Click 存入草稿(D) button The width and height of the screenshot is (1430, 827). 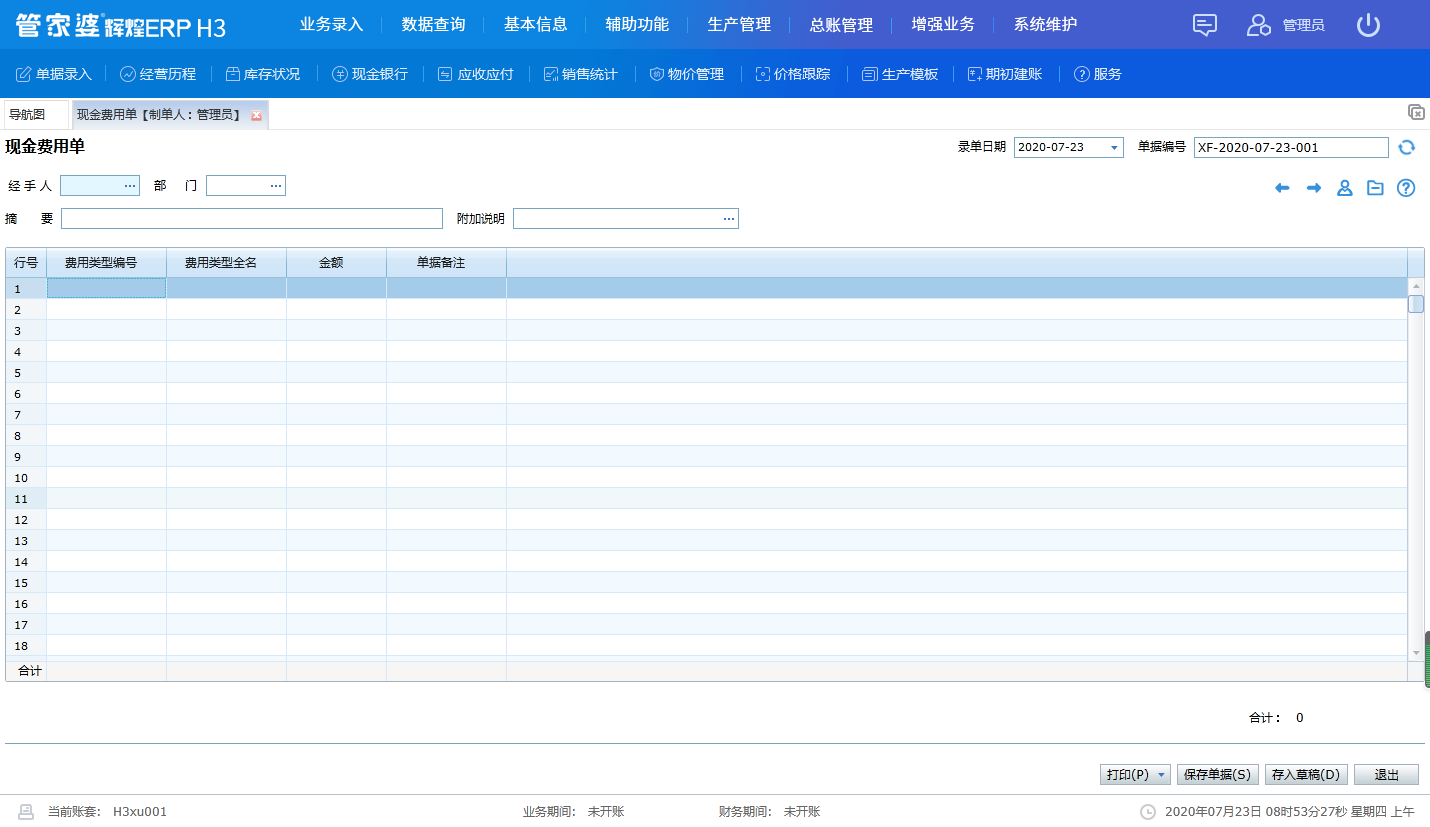[x=1306, y=775]
